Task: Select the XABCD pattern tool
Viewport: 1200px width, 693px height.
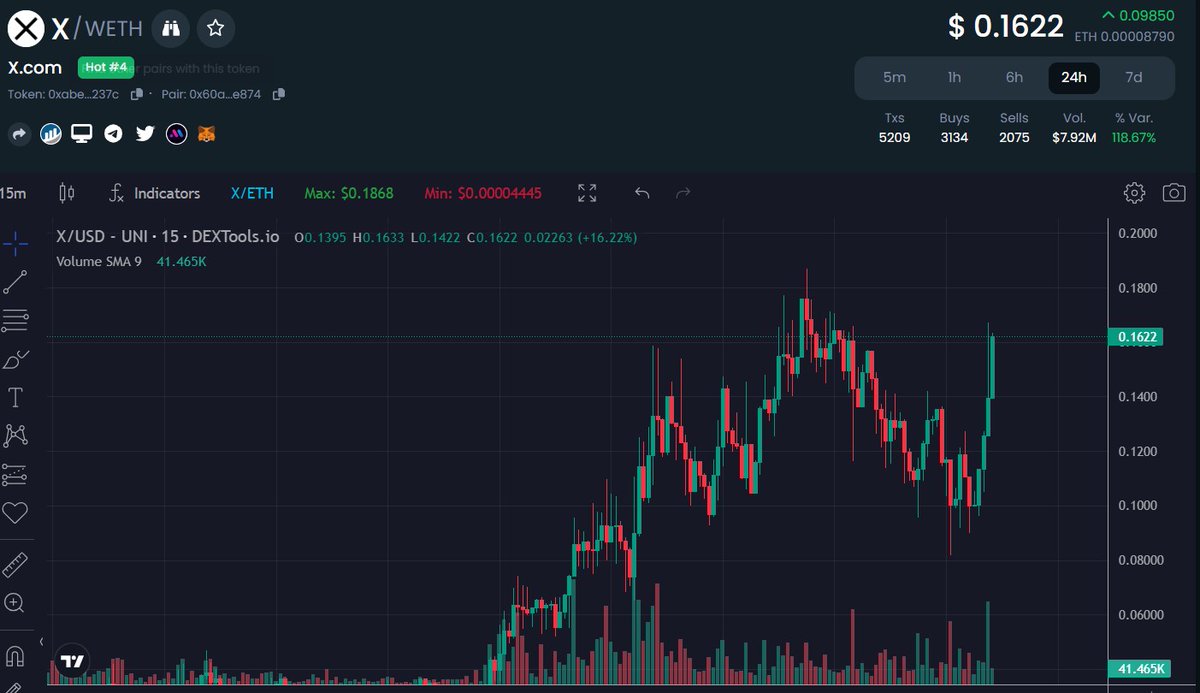Action: pyautogui.click(x=17, y=434)
